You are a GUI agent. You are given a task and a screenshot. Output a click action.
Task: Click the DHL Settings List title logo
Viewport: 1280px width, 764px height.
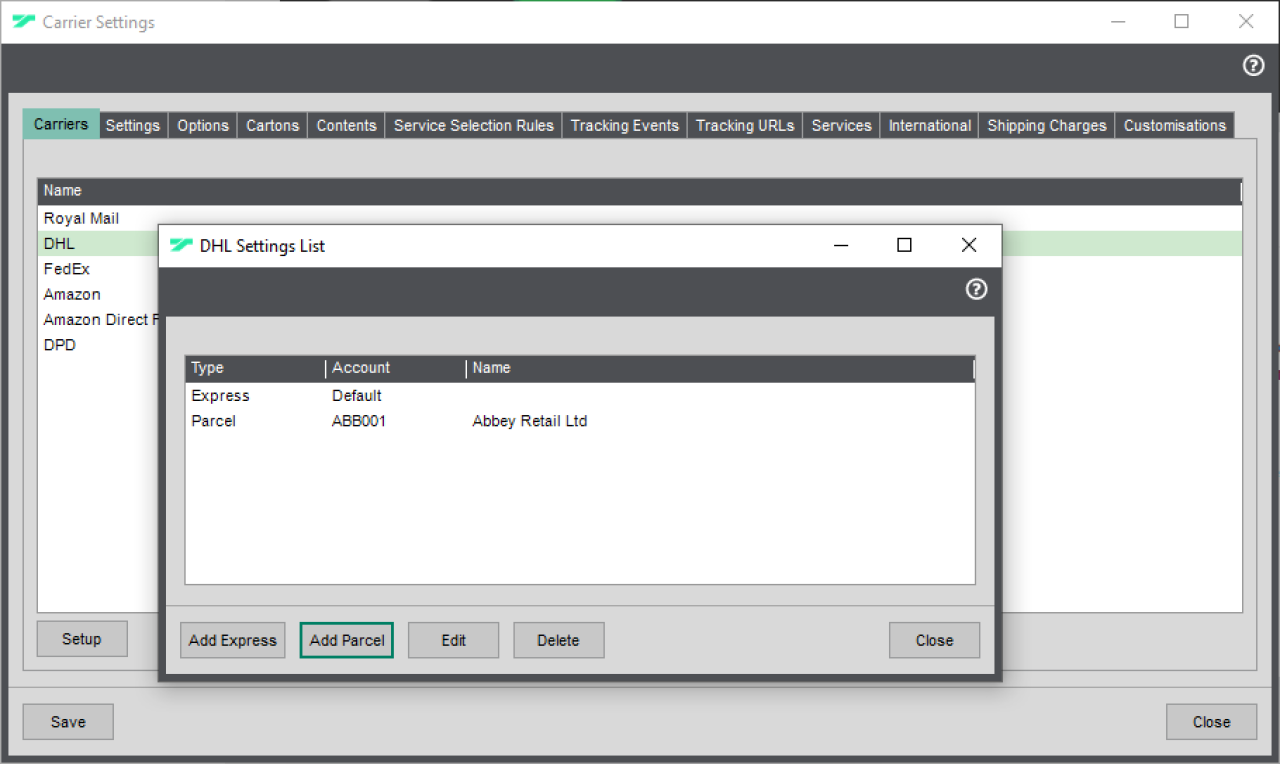pyautogui.click(x=181, y=245)
